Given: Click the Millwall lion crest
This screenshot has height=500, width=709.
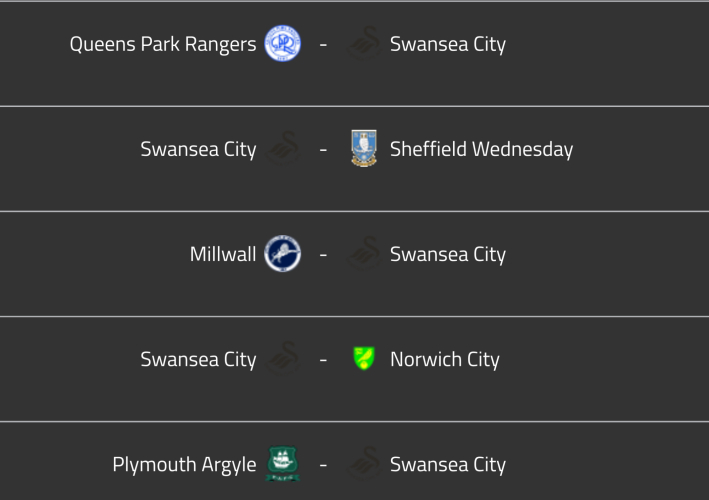Looking at the screenshot, I should (x=282, y=254).
